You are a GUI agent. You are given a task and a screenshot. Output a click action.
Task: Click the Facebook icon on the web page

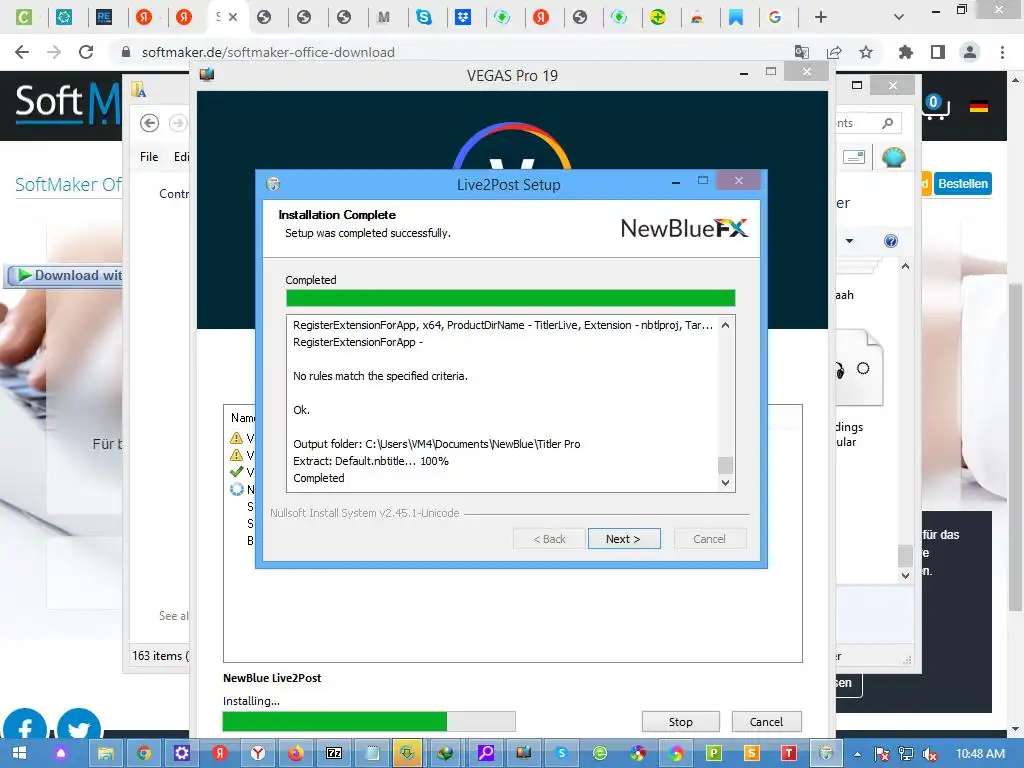coord(25,724)
